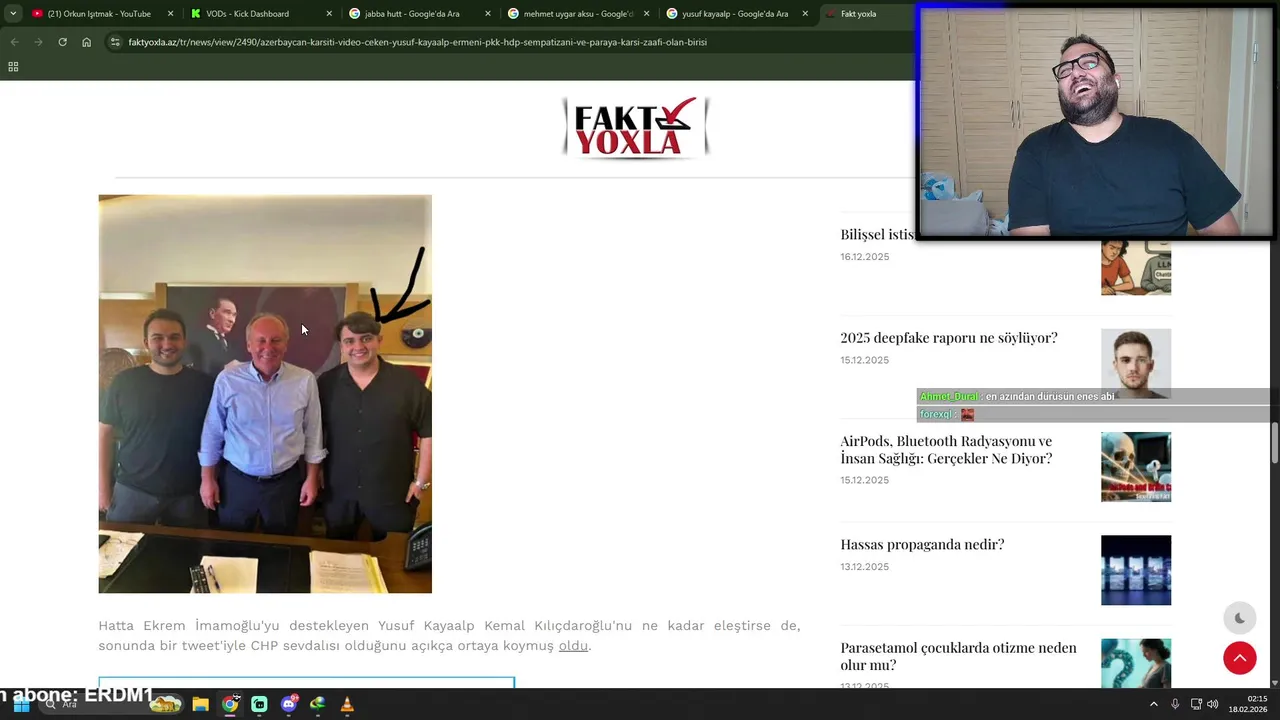Open the Parasetamol otizme article link
This screenshot has width=1280, height=720.
click(x=958, y=656)
